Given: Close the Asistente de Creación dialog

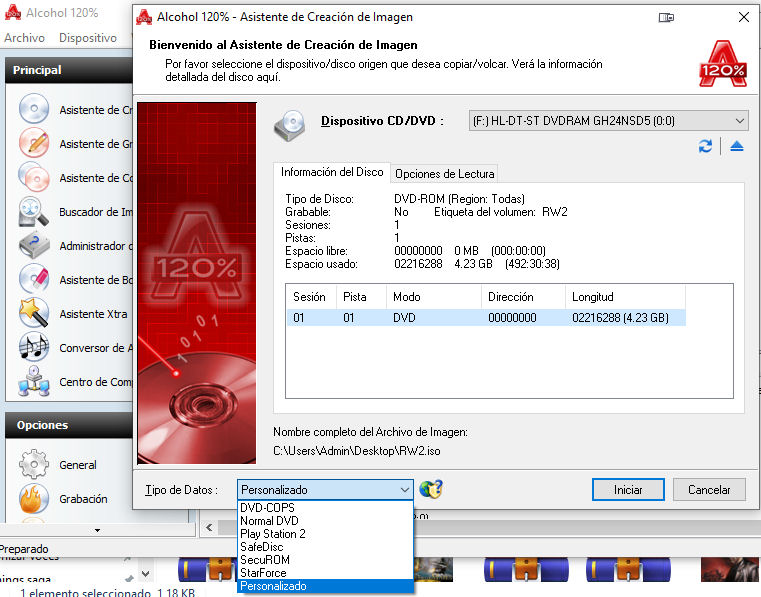Looking at the screenshot, I should coord(743,17).
